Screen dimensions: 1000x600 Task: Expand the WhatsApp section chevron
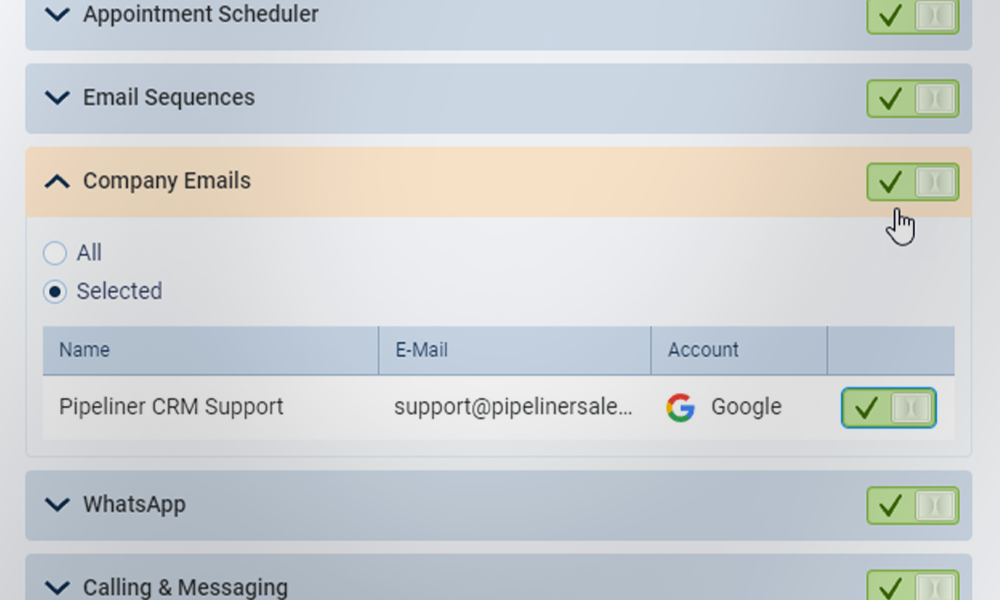tap(58, 505)
